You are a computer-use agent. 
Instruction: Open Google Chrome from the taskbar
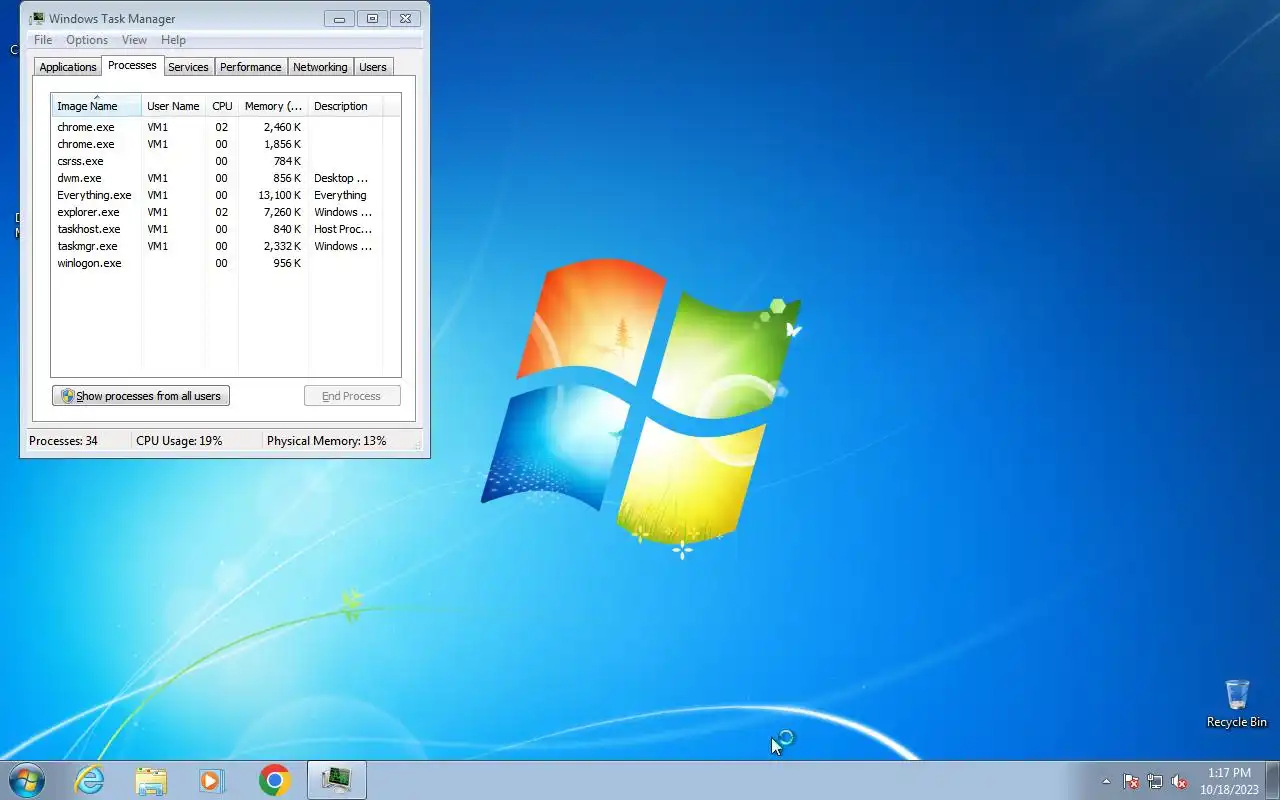tap(274, 780)
